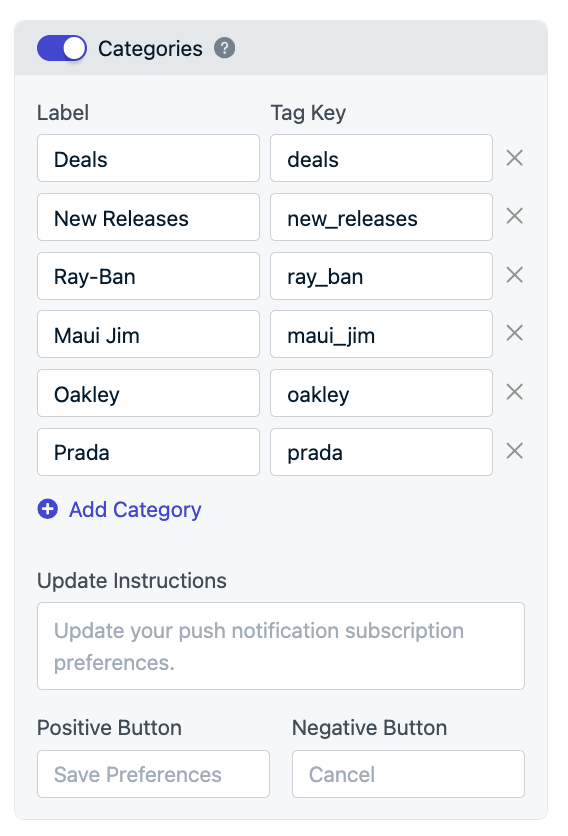Screen dimensions: 568x836
Task: Remove the Prada category row
Action: [514, 451]
